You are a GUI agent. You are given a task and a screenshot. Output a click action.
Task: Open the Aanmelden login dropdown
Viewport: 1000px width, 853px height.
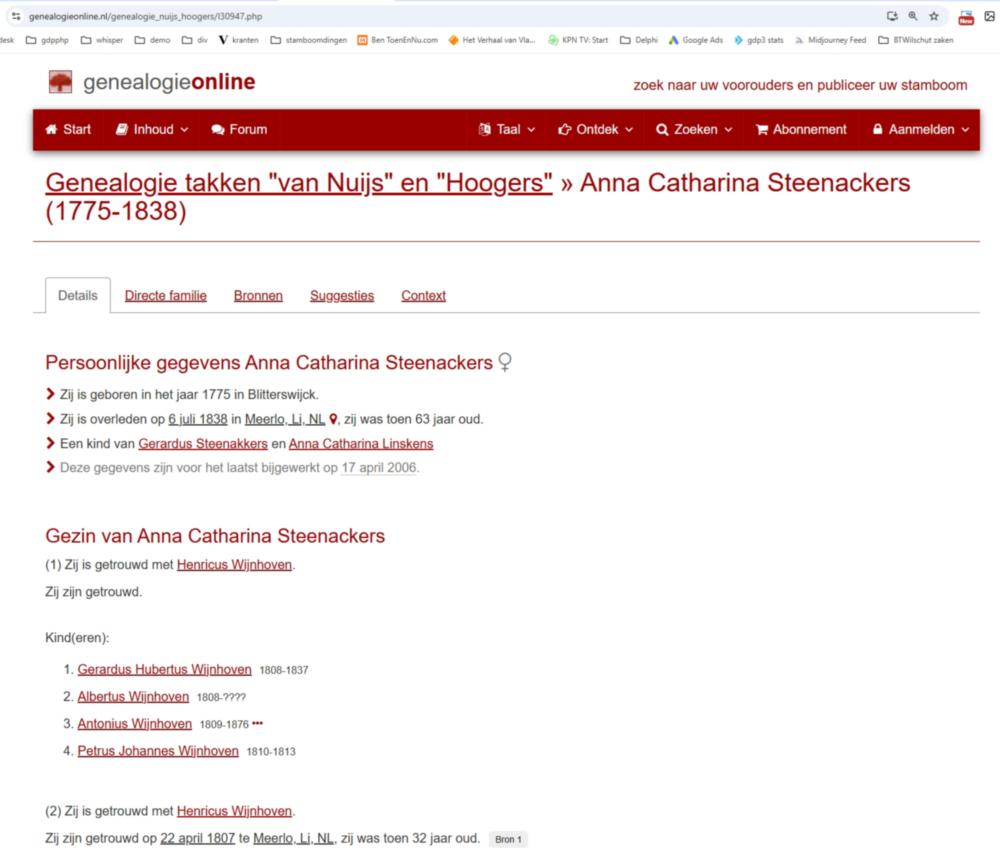coord(920,129)
